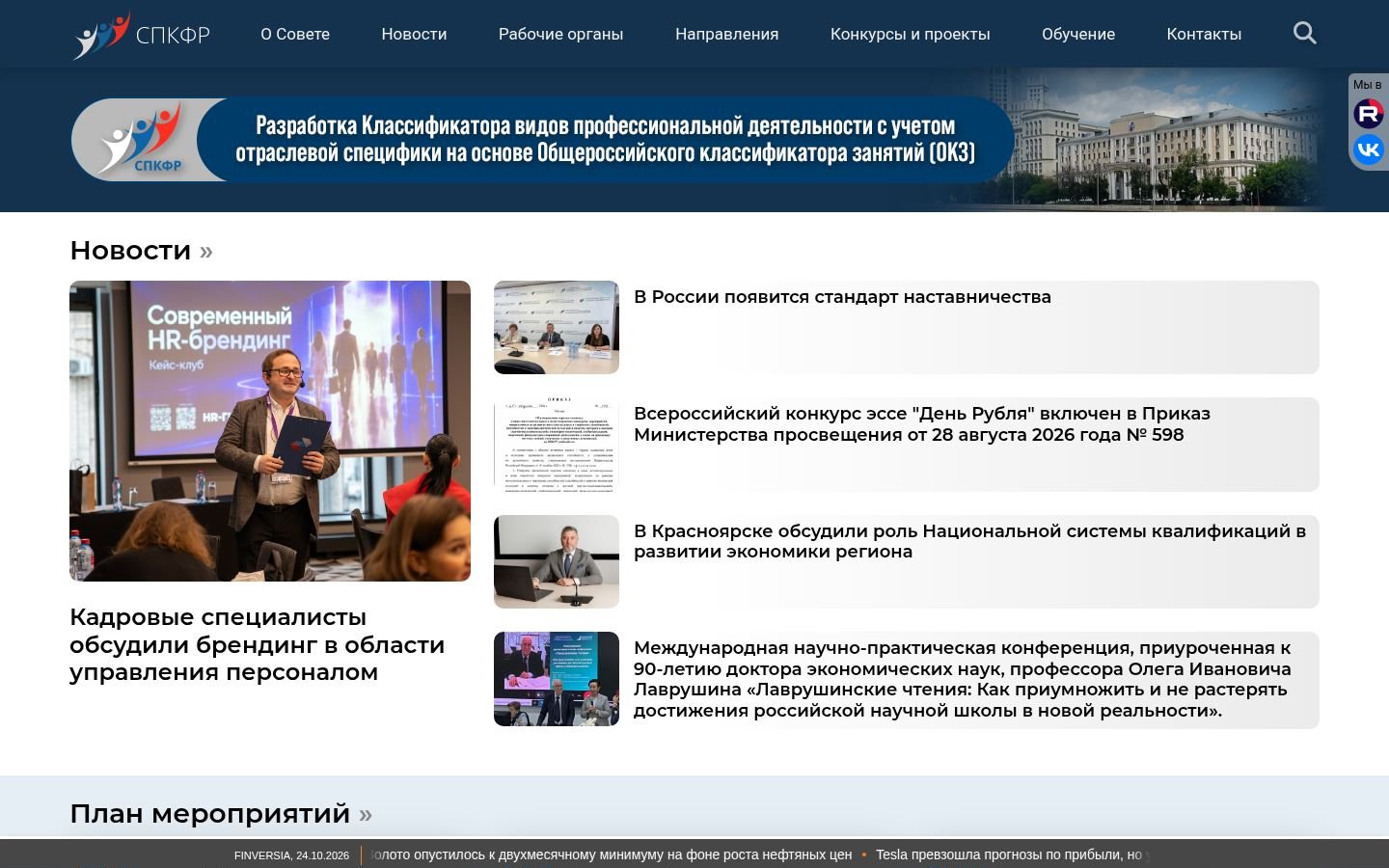Click the FINVERSIA ticker source label
This screenshot has width=1389, height=868.
[291, 855]
